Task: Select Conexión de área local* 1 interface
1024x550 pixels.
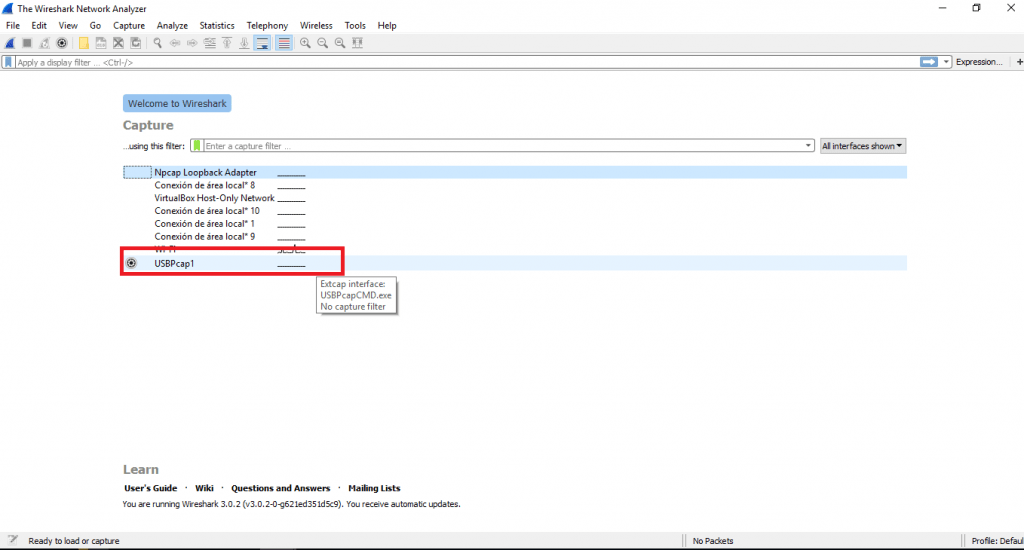Action: 515,223
